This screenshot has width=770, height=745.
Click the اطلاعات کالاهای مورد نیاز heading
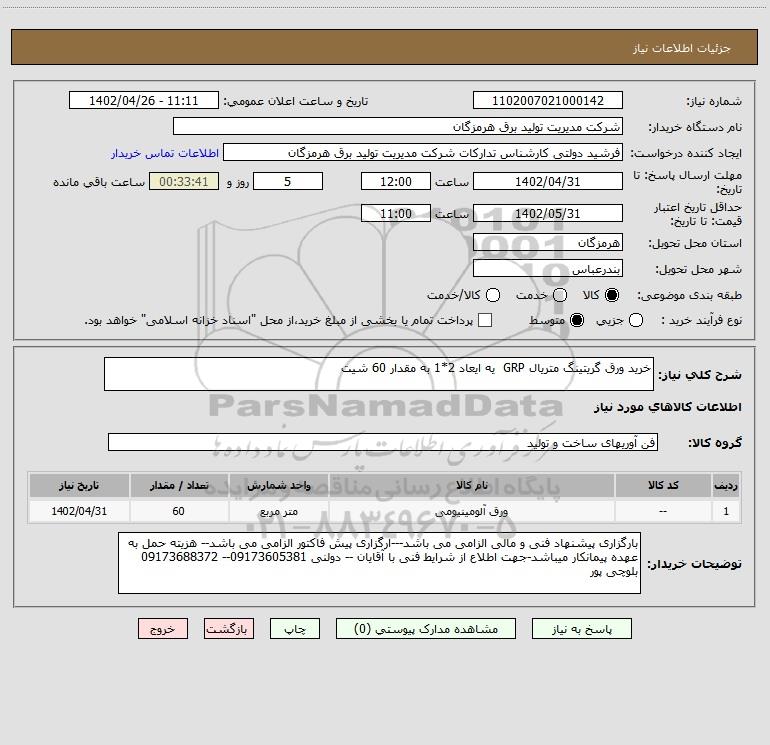[x=668, y=407]
